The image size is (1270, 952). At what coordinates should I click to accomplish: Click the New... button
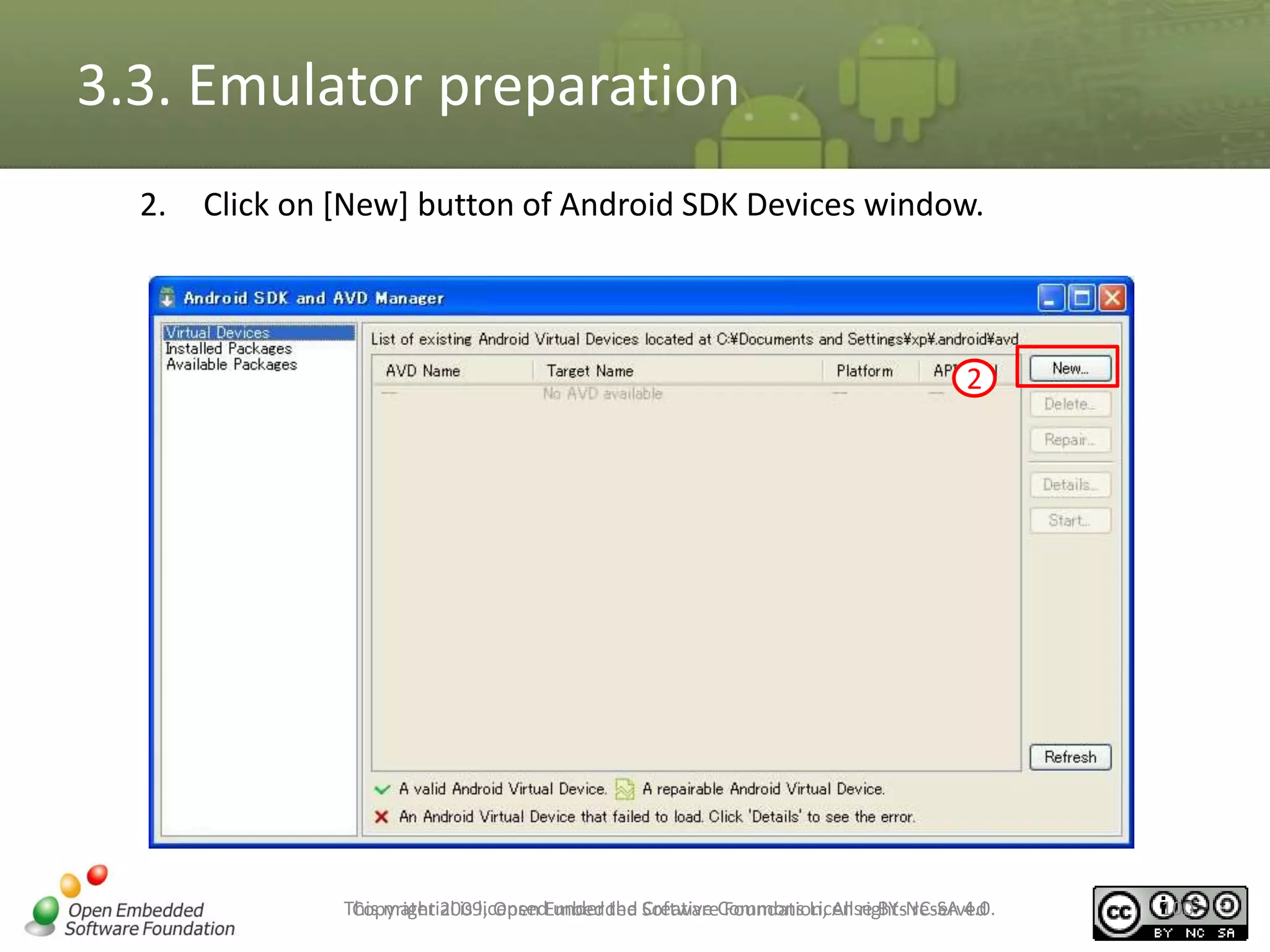tap(1070, 368)
